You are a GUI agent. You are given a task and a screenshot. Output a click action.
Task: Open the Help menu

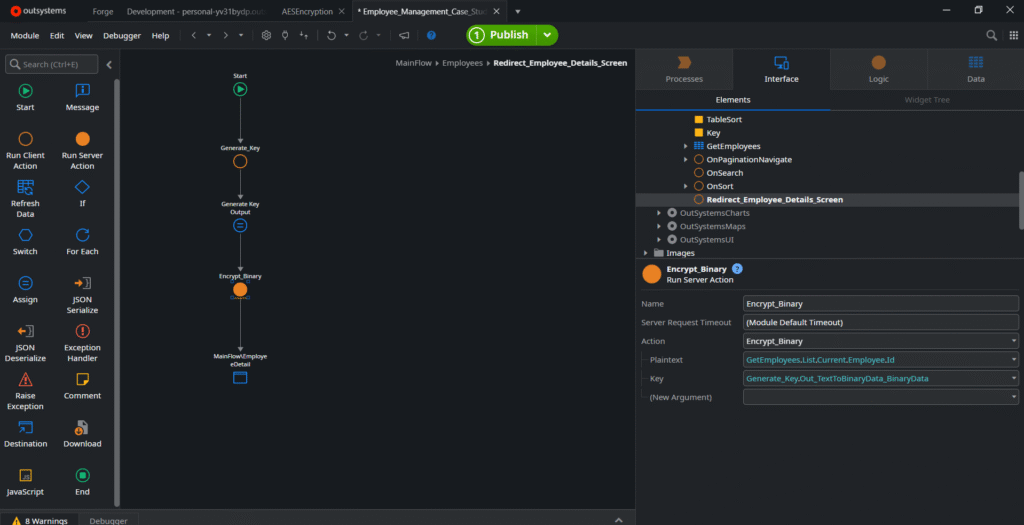tap(161, 36)
